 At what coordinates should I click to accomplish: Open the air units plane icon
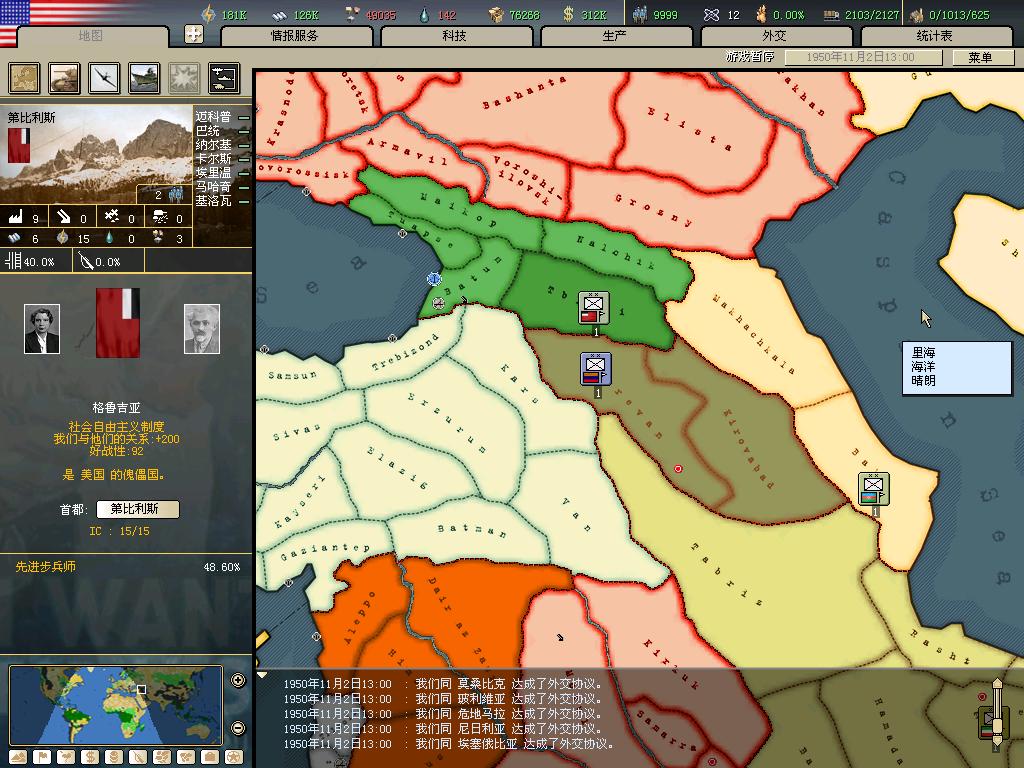click(104, 78)
